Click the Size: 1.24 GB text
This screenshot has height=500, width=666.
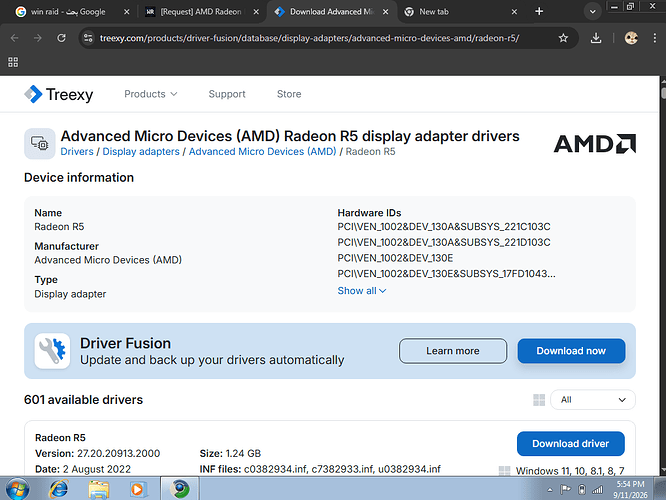click(230, 454)
